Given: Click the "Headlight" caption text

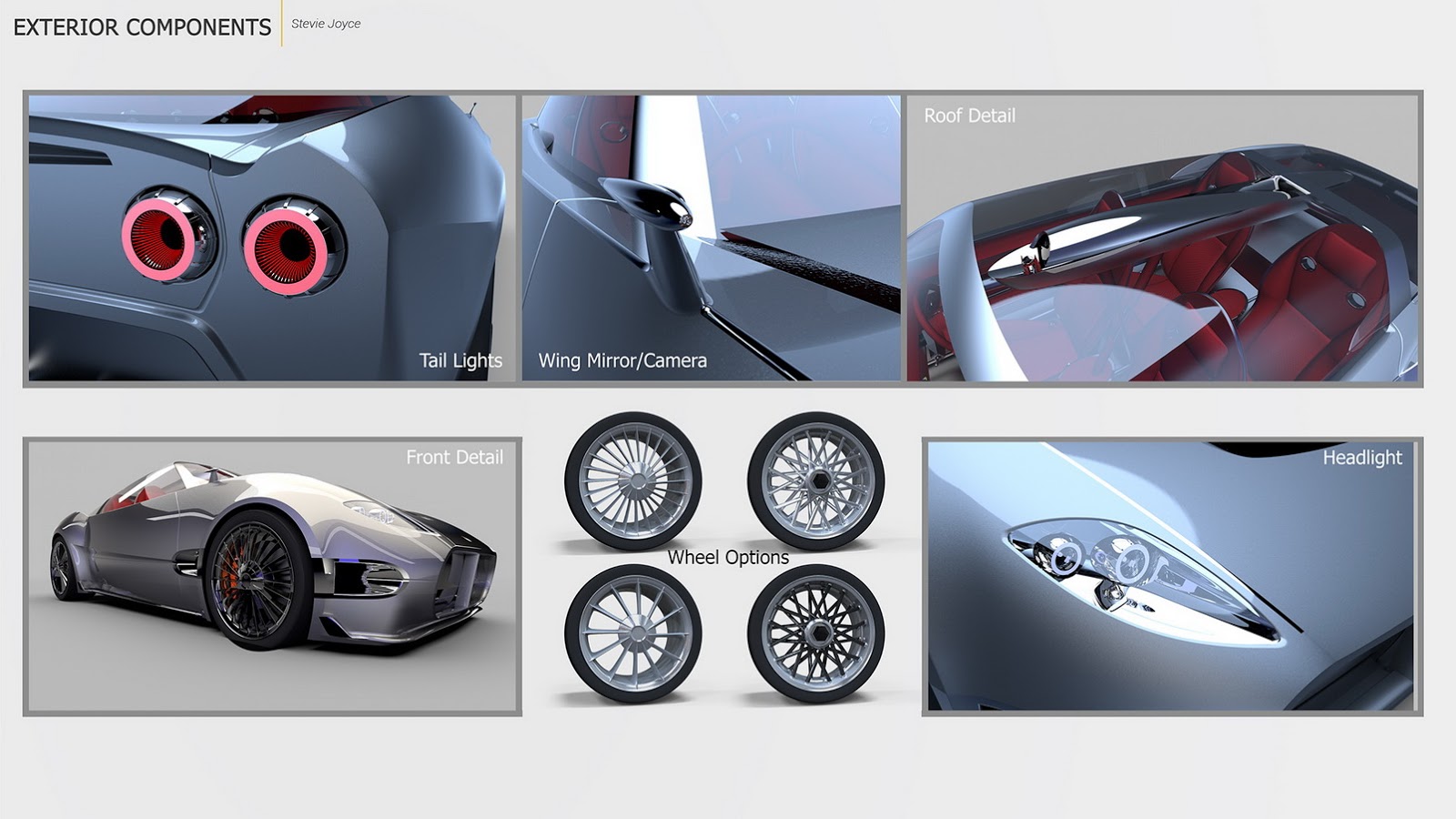Looking at the screenshot, I should pyautogui.click(x=1361, y=457).
